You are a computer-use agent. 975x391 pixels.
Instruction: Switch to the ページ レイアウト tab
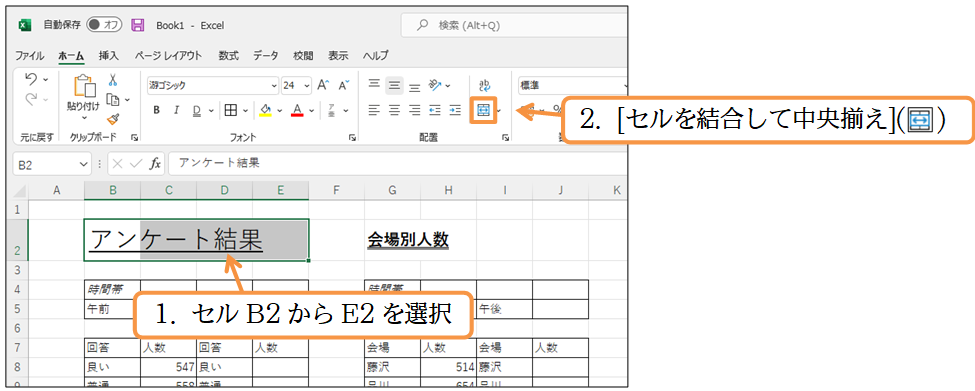[x=169, y=55]
